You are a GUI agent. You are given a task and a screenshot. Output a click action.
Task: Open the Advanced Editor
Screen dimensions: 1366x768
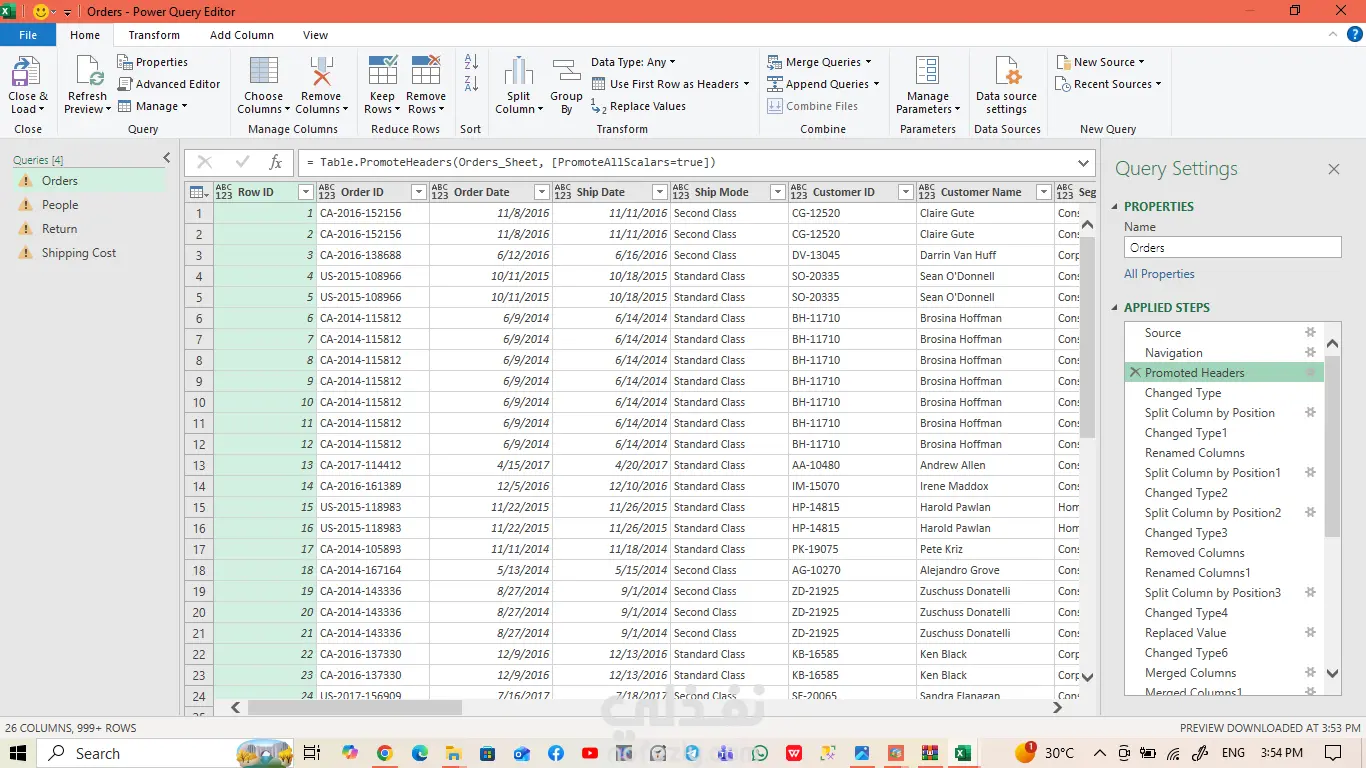pos(169,84)
